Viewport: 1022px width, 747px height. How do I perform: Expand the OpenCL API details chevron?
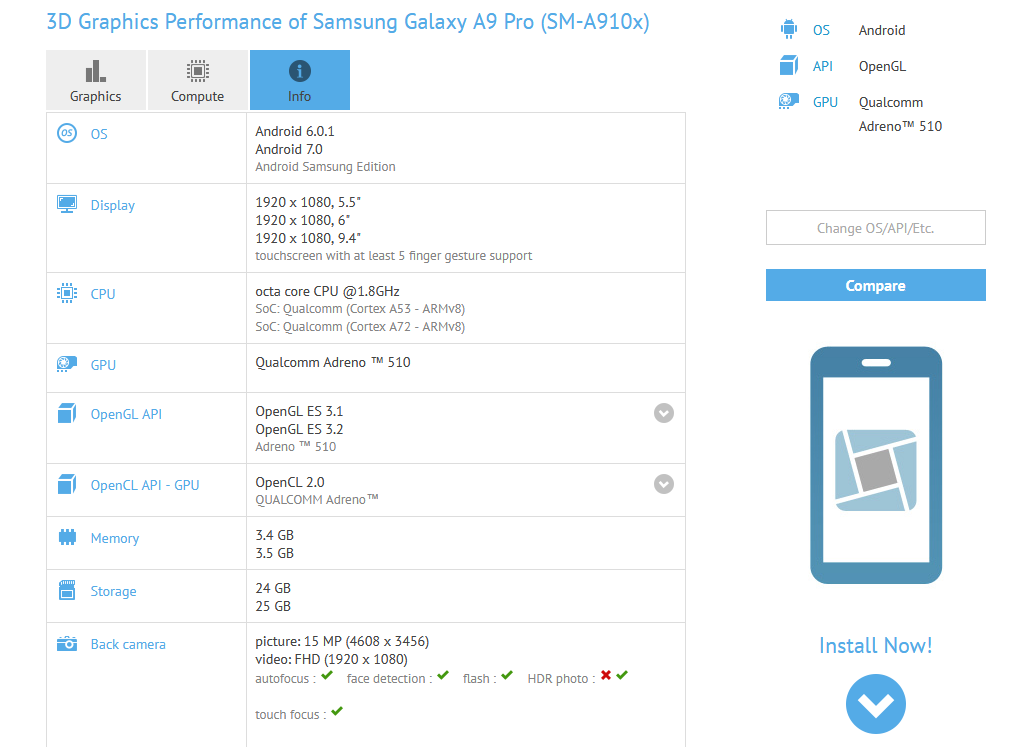tap(664, 484)
